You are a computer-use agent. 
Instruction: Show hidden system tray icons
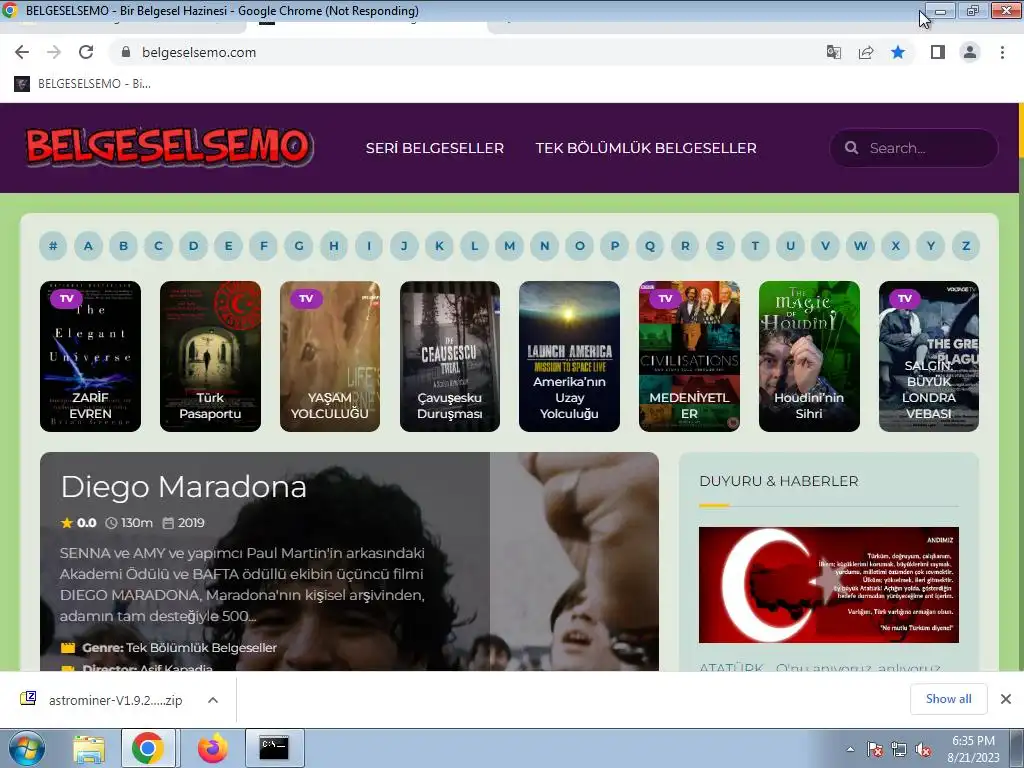tap(850, 749)
